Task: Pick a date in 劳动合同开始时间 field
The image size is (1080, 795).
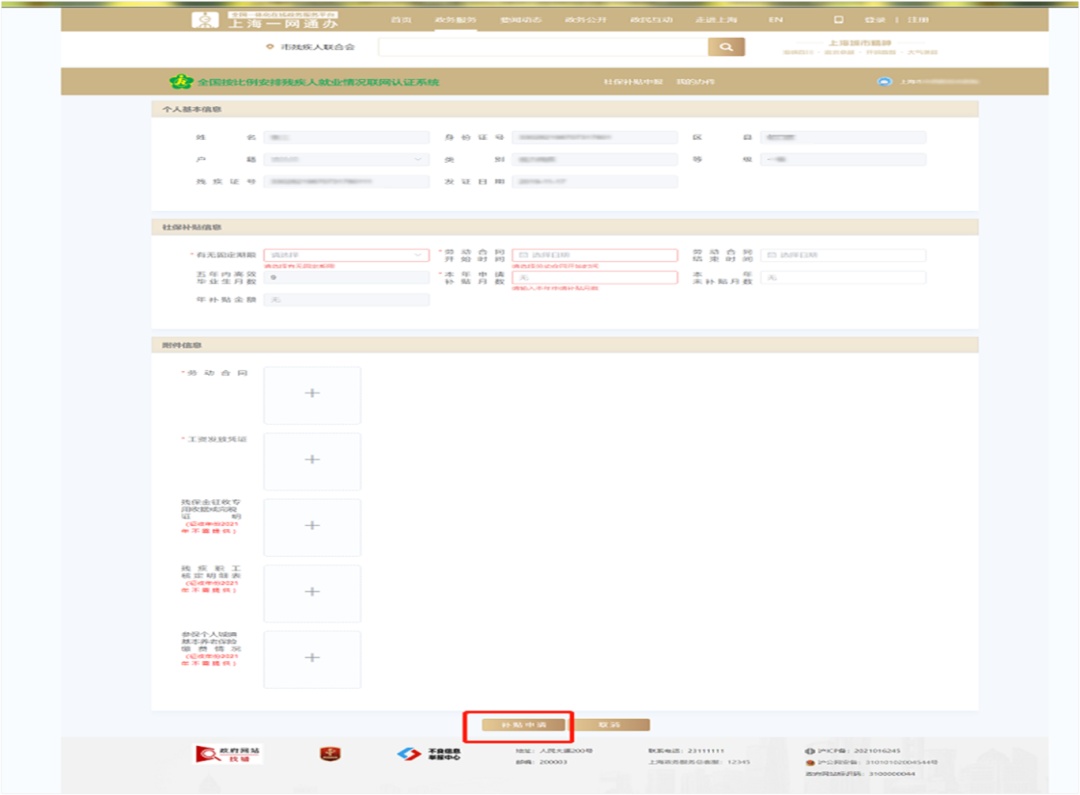Action: click(x=594, y=255)
